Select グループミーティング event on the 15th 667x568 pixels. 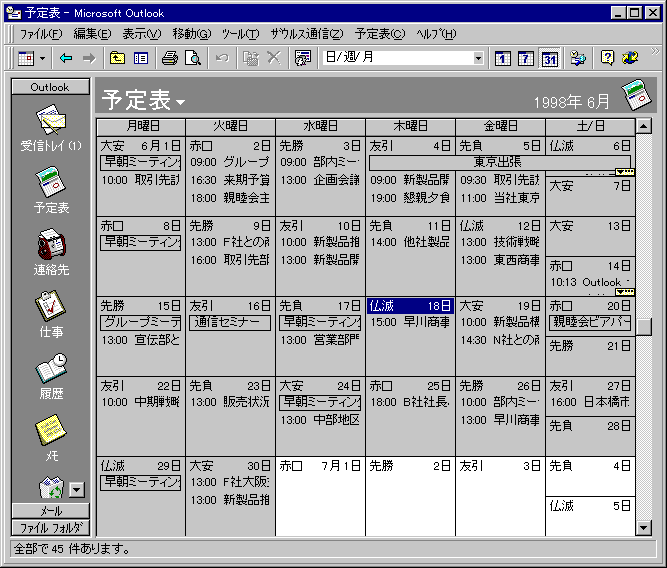141,323
